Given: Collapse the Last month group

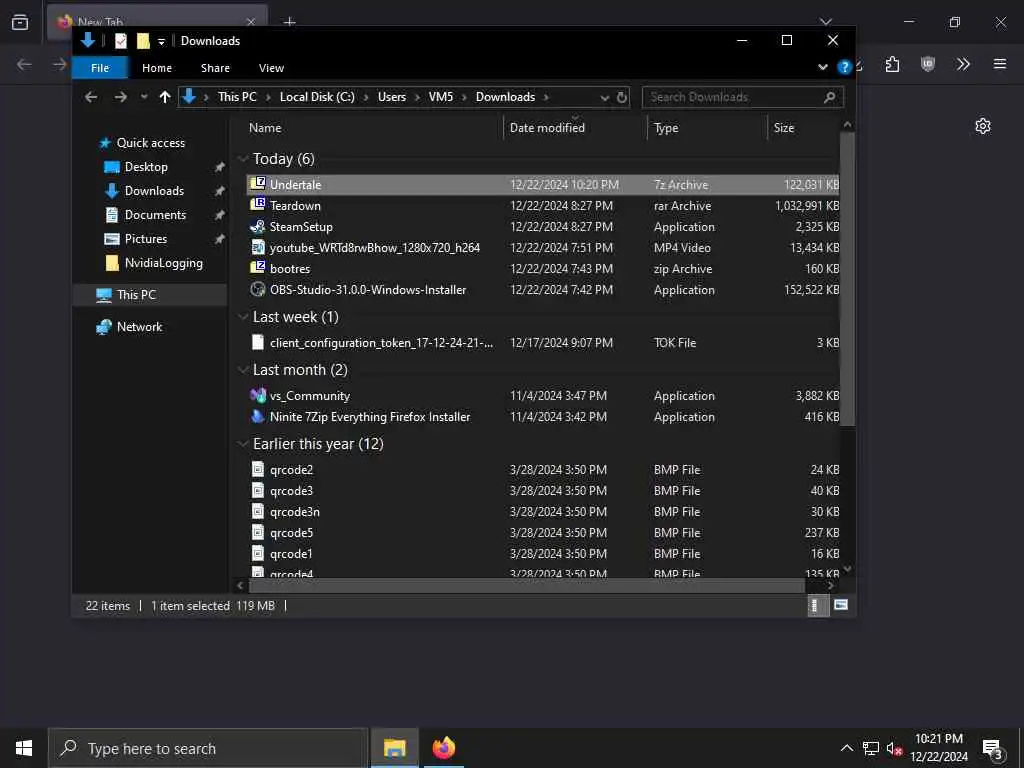Looking at the screenshot, I should click(243, 370).
